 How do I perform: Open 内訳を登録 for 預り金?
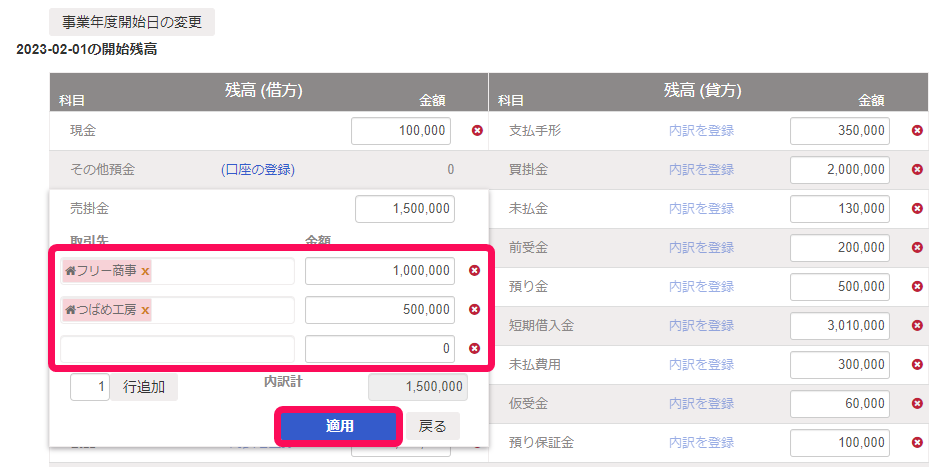coord(701,286)
